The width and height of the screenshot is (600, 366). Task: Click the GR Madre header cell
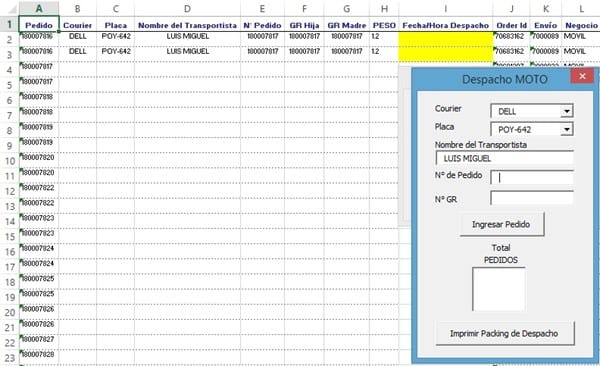tap(346, 25)
